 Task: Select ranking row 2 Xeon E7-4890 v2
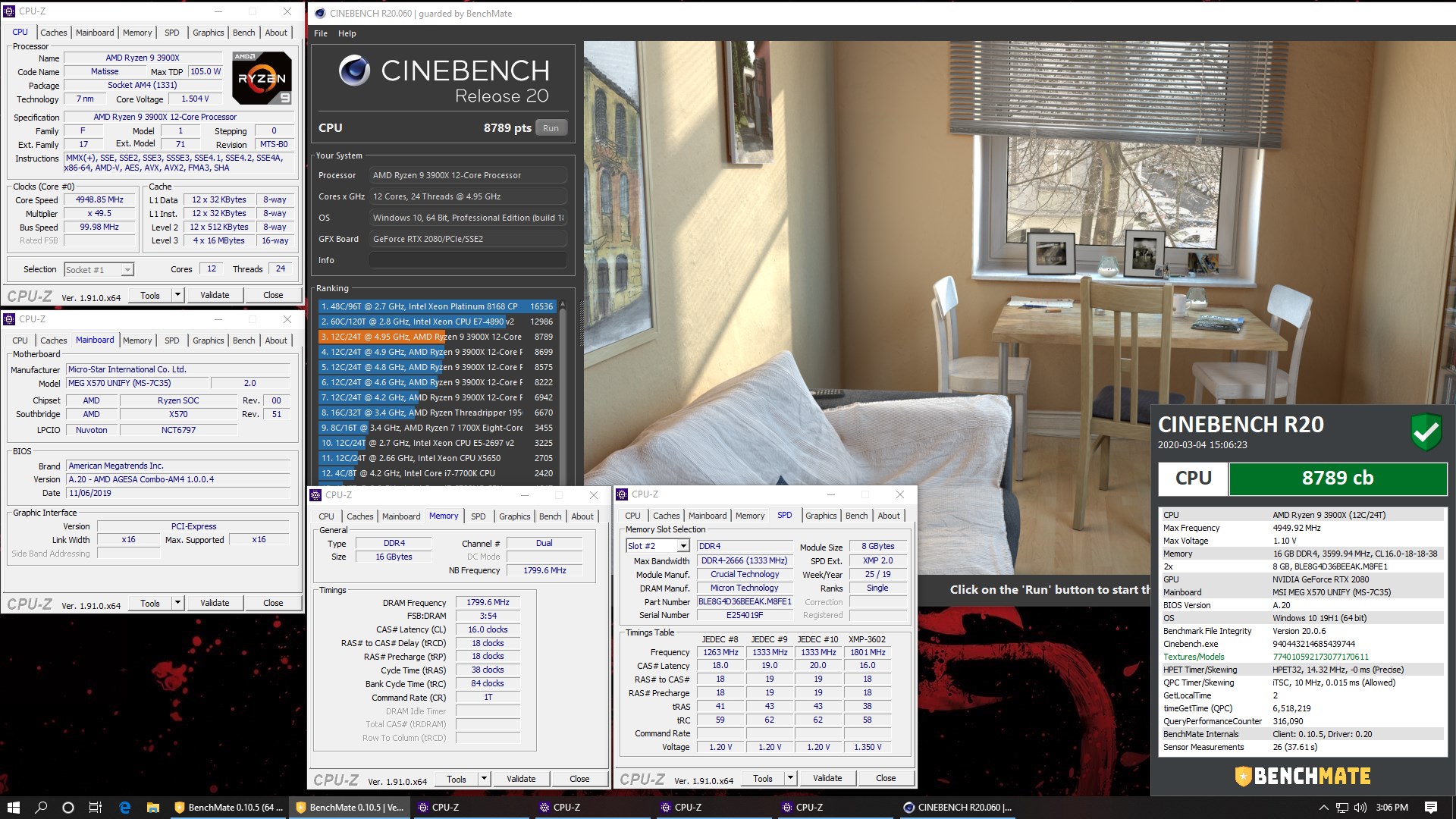click(438, 322)
